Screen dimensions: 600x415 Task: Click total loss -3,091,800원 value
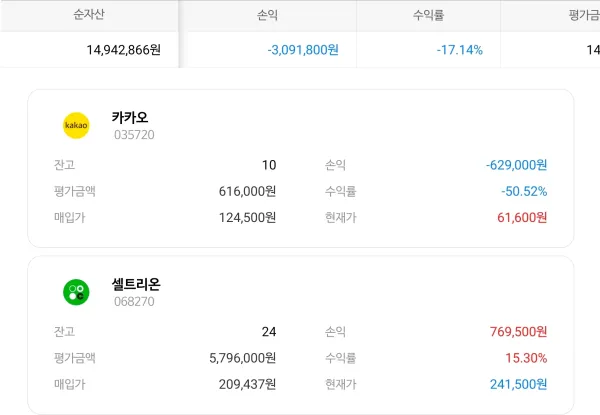[303, 50]
